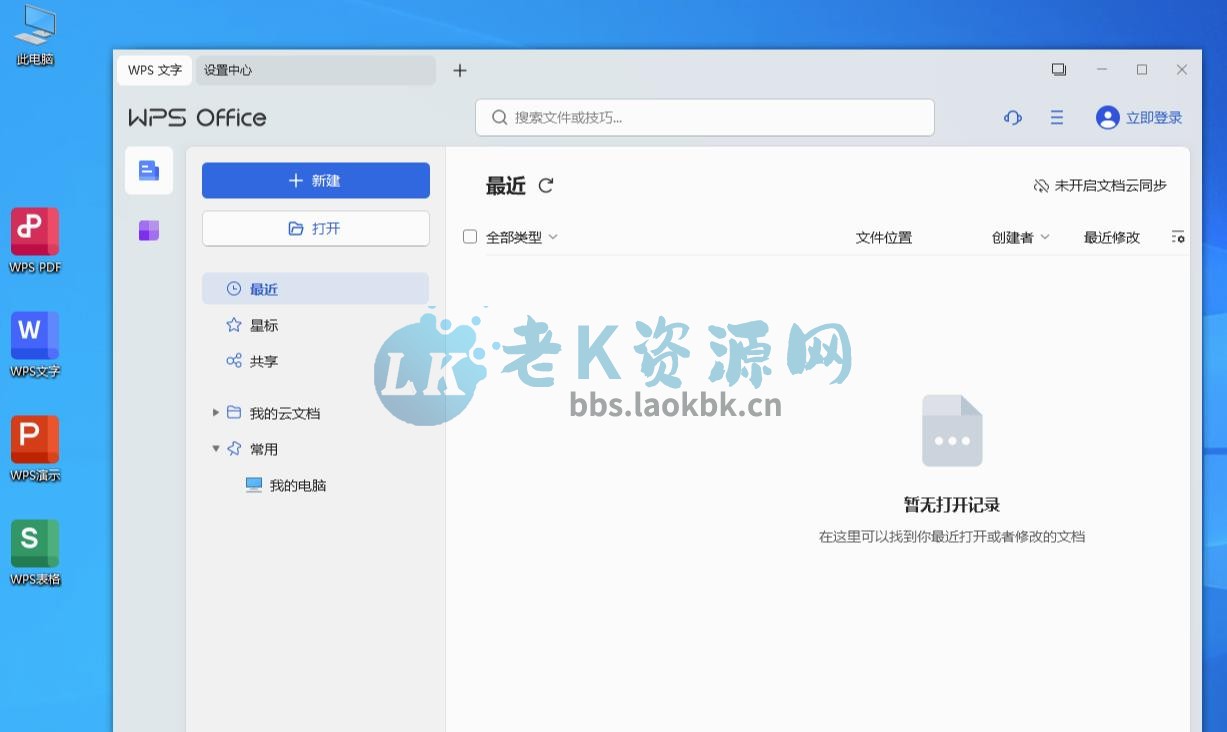Select 最近 in the sidebar
This screenshot has height=732, width=1227.
pyautogui.click(x=315, y=289)
